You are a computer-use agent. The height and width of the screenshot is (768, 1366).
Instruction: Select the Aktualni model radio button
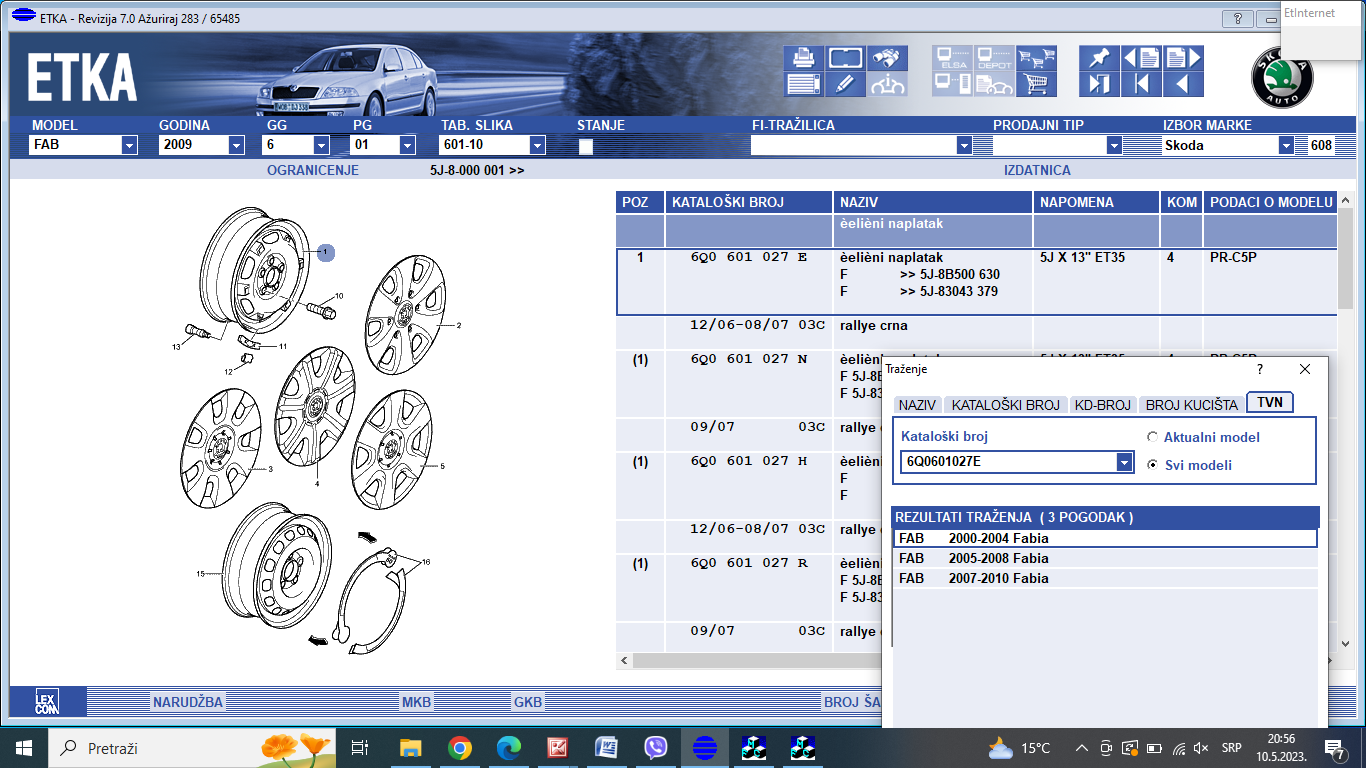point(1152,437)
